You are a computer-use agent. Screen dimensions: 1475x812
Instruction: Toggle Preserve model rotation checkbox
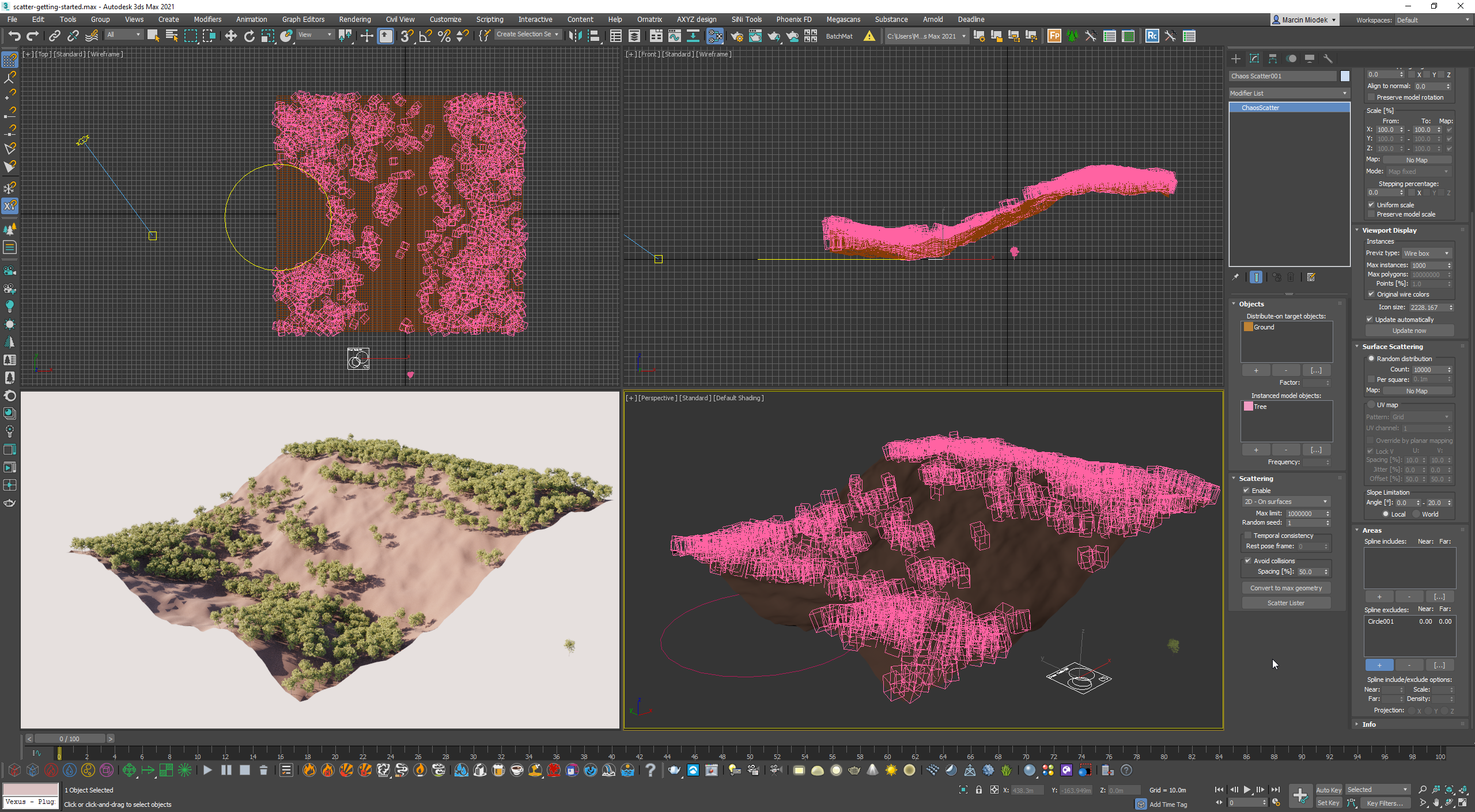(x=1371, y=97)
